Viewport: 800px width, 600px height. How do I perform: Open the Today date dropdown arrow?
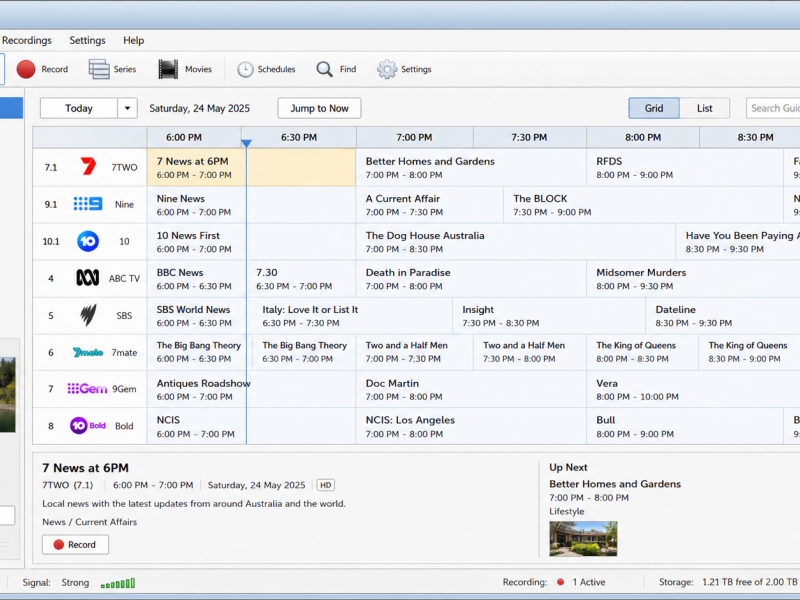pos(128,108)
